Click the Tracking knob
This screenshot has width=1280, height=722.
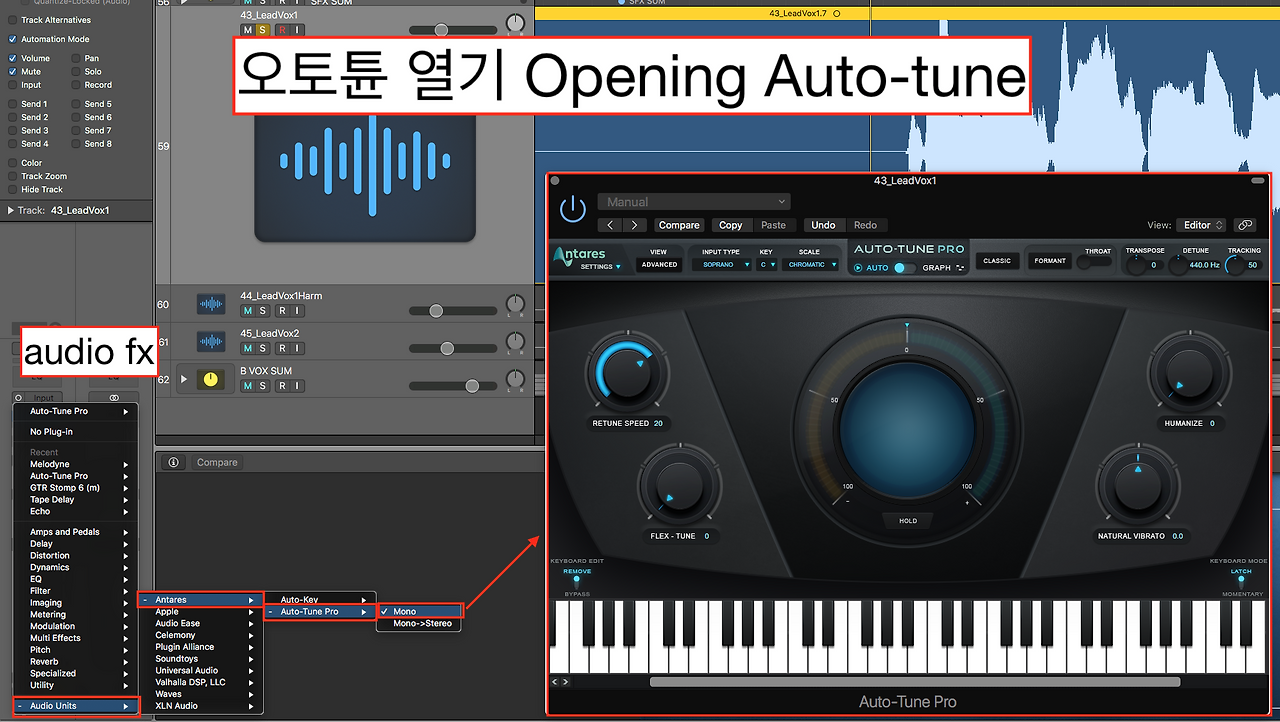1236,265
